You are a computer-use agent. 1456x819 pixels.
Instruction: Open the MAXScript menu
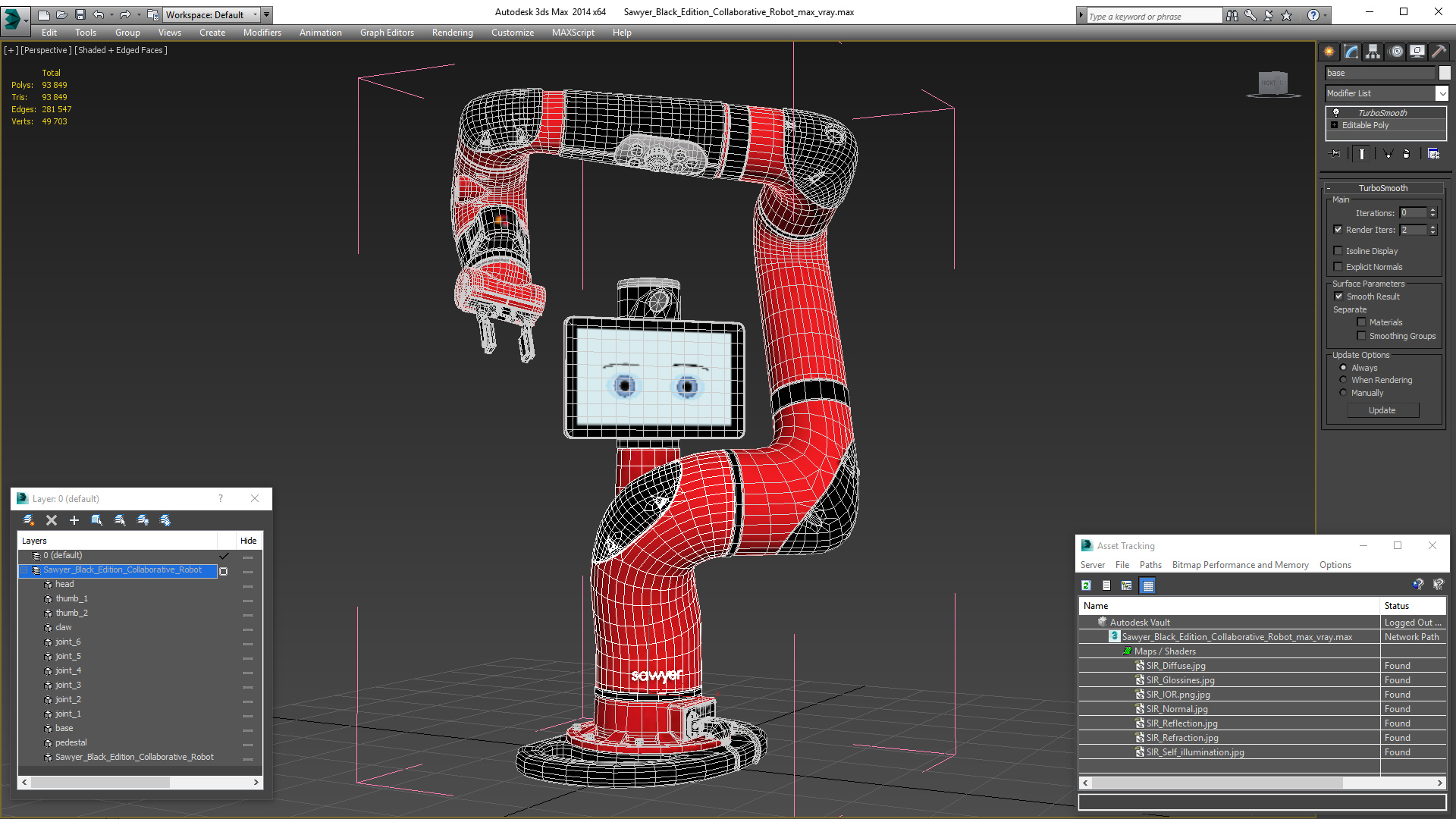coord(573,33)
